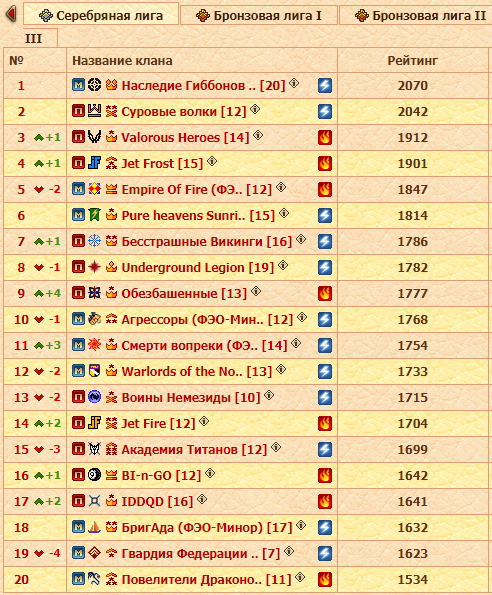Switch to the Серебряная лига tab

pyautogui.click(x=101, y=15)
